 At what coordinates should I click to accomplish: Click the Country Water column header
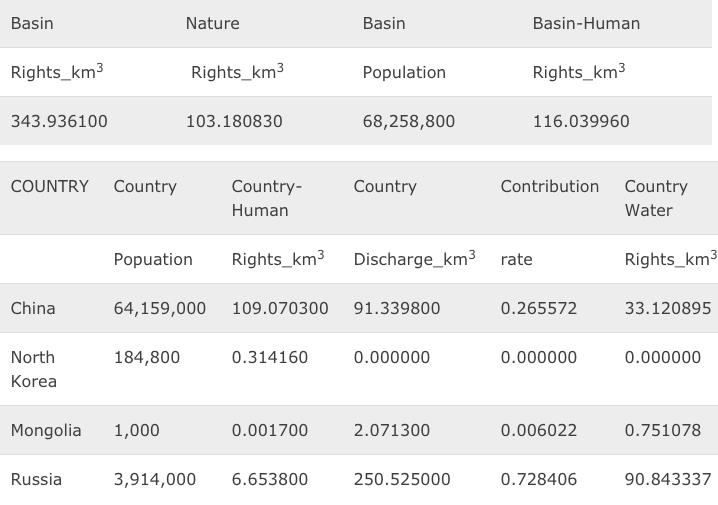coord(656,198)
